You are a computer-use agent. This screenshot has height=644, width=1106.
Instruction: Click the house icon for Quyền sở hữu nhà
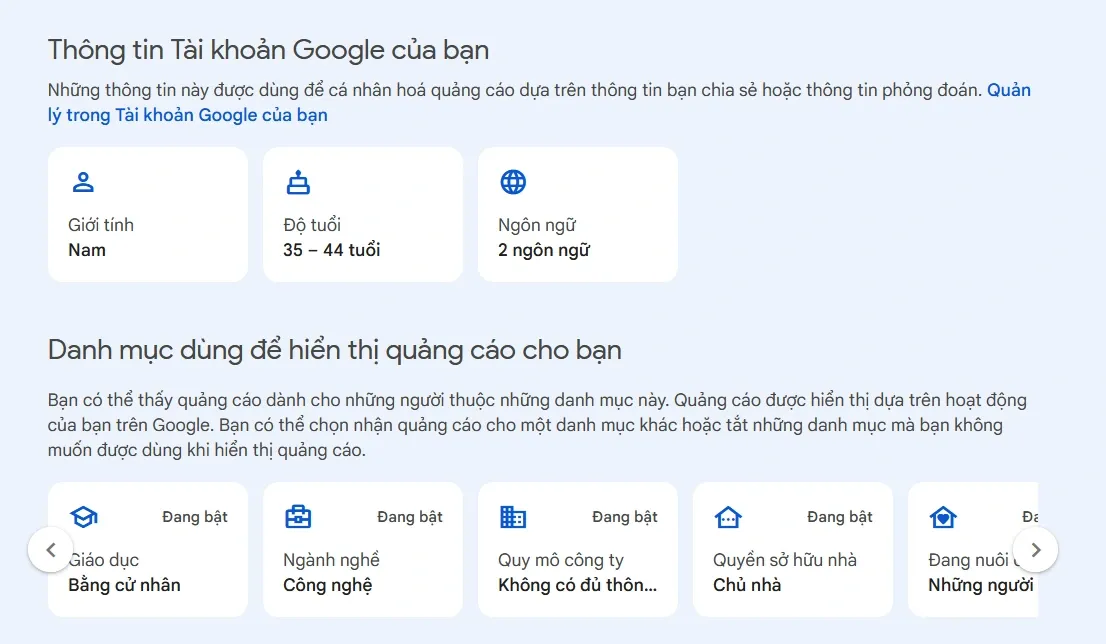click(728, 517)
